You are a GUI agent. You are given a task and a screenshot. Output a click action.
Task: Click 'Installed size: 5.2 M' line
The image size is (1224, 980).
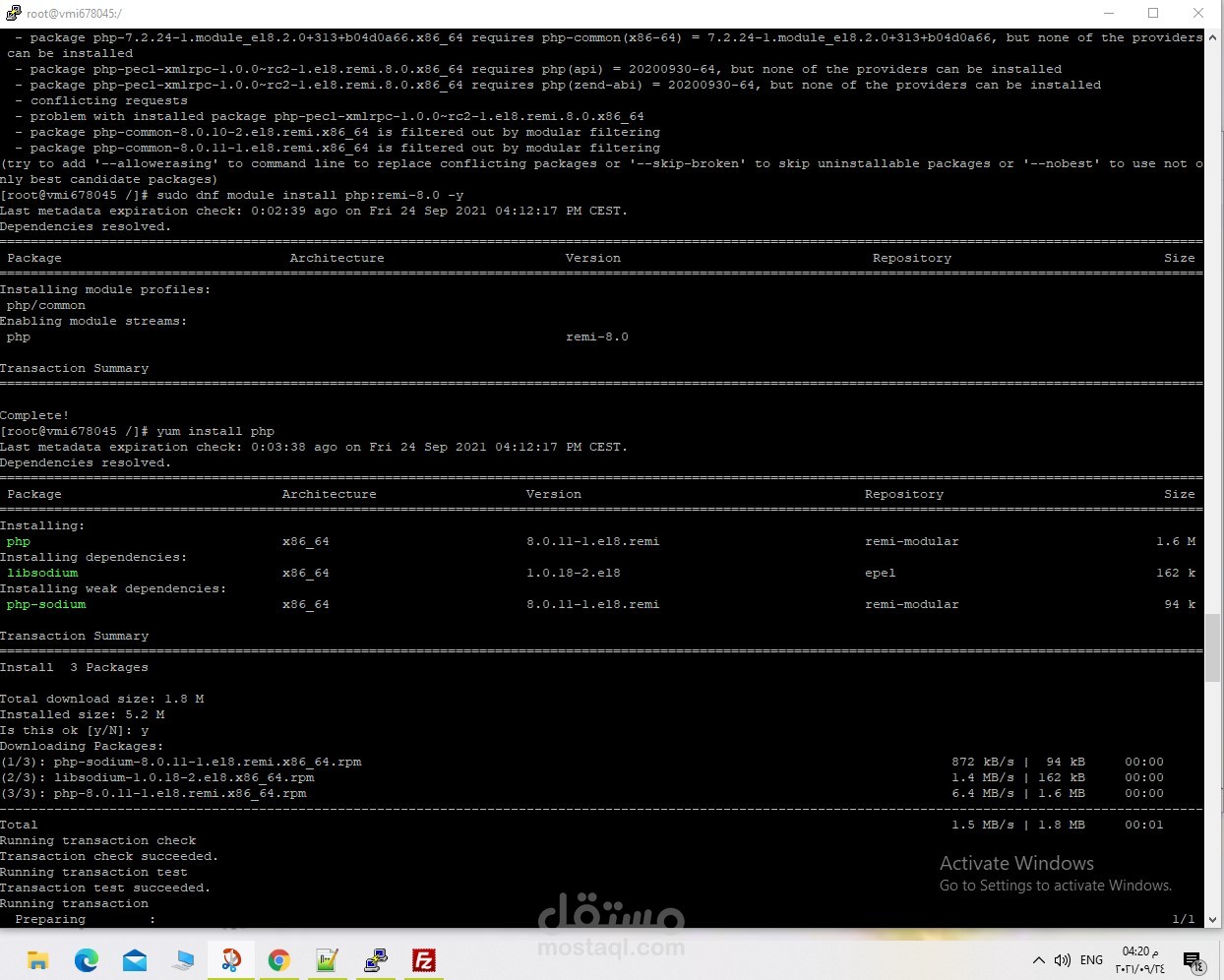tap(83, 714)
